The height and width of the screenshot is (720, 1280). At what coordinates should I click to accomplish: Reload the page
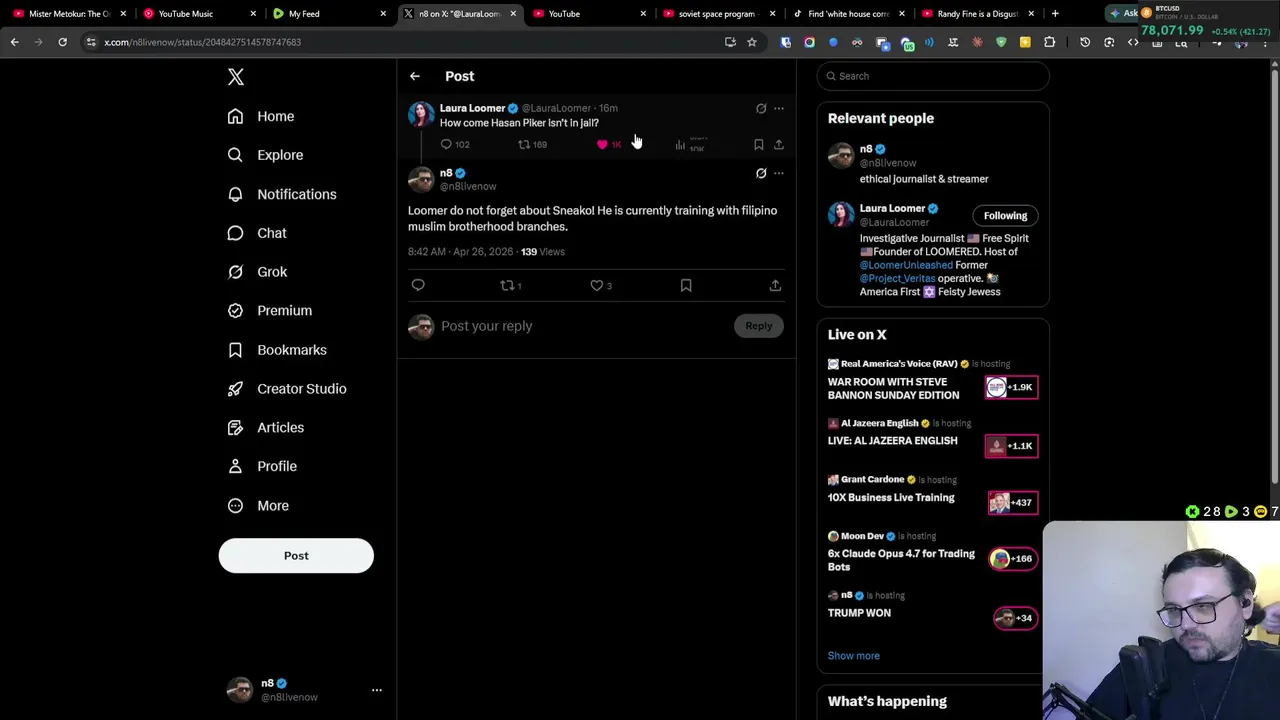coord(62,42)
